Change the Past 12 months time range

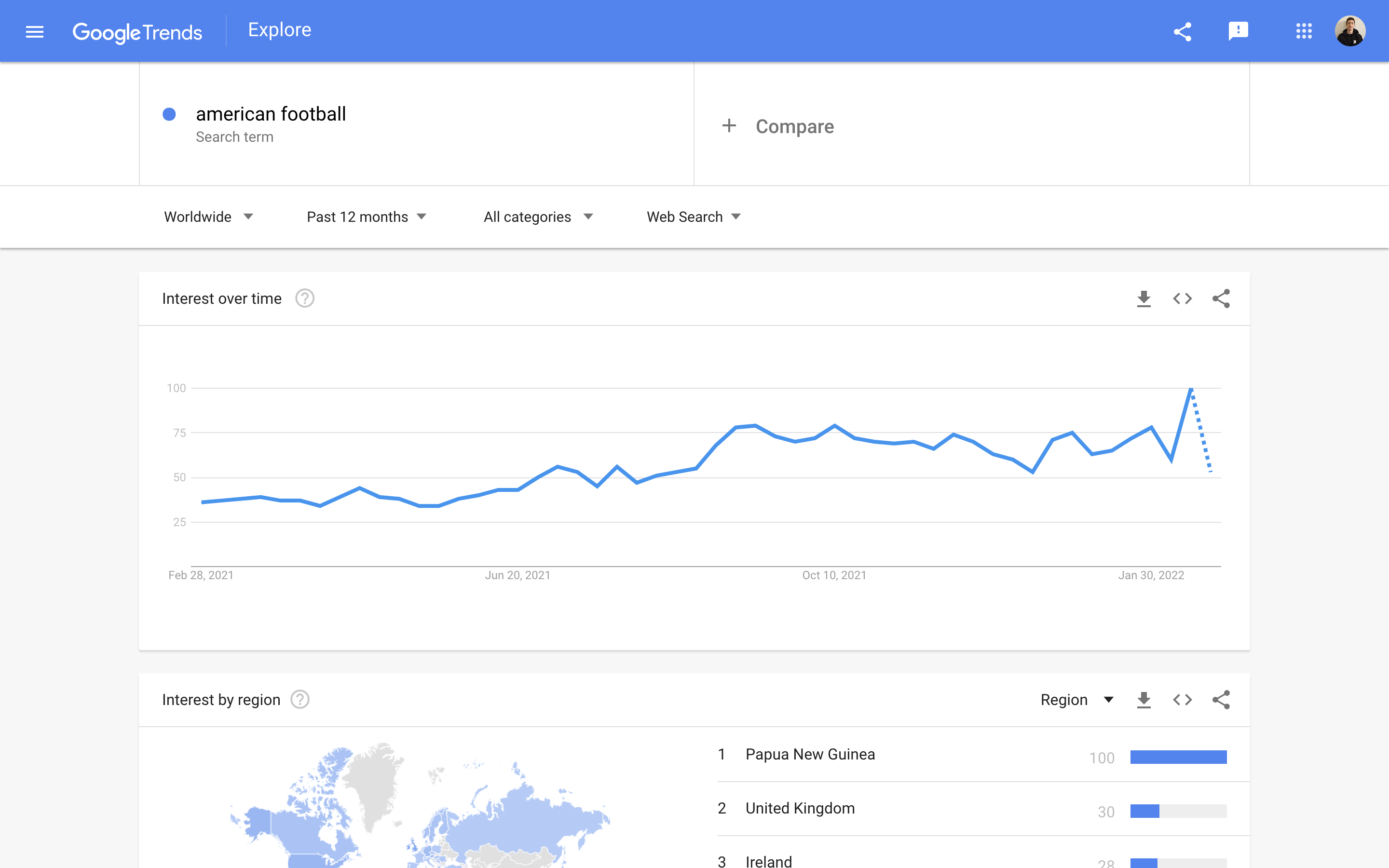coord(366,217)
